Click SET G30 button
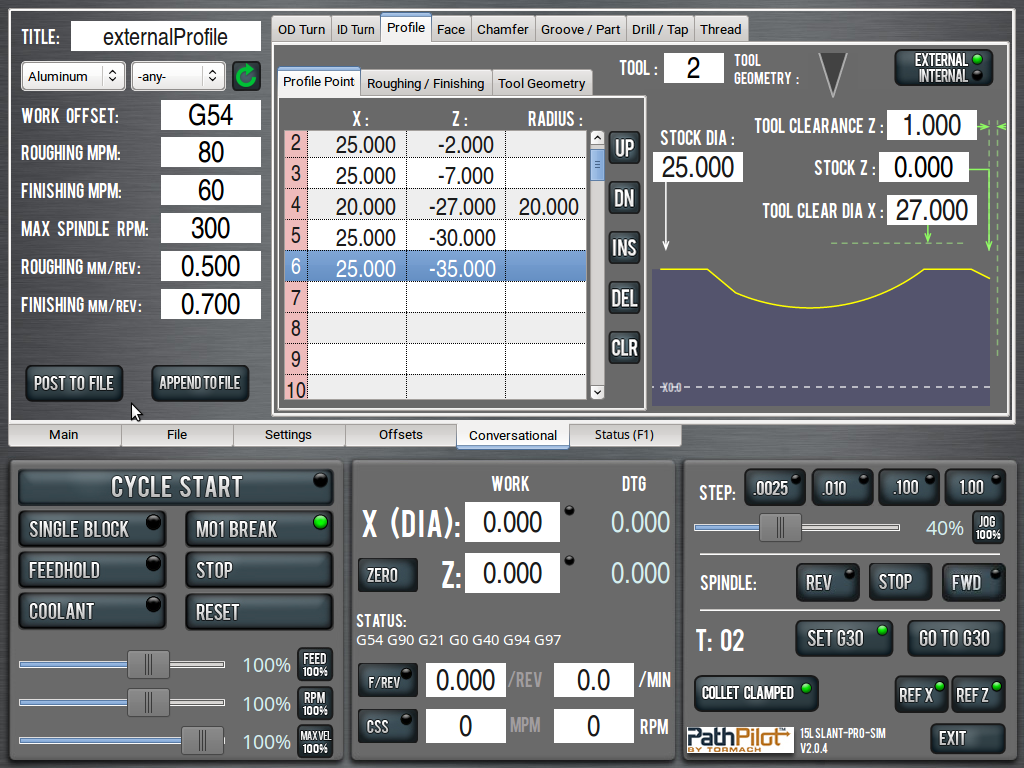Image resolution: width=1024 pixels, height=768 pixels. pos(844,638)
